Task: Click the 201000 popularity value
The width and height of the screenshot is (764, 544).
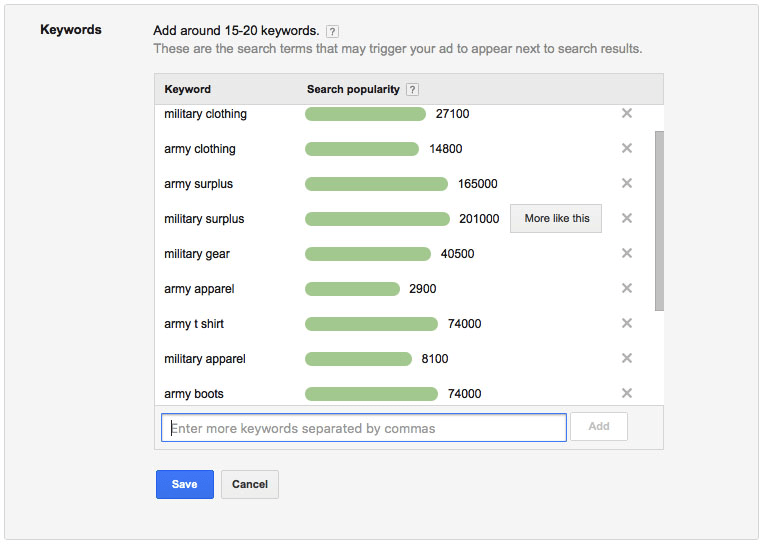Action: pos(479,219)
